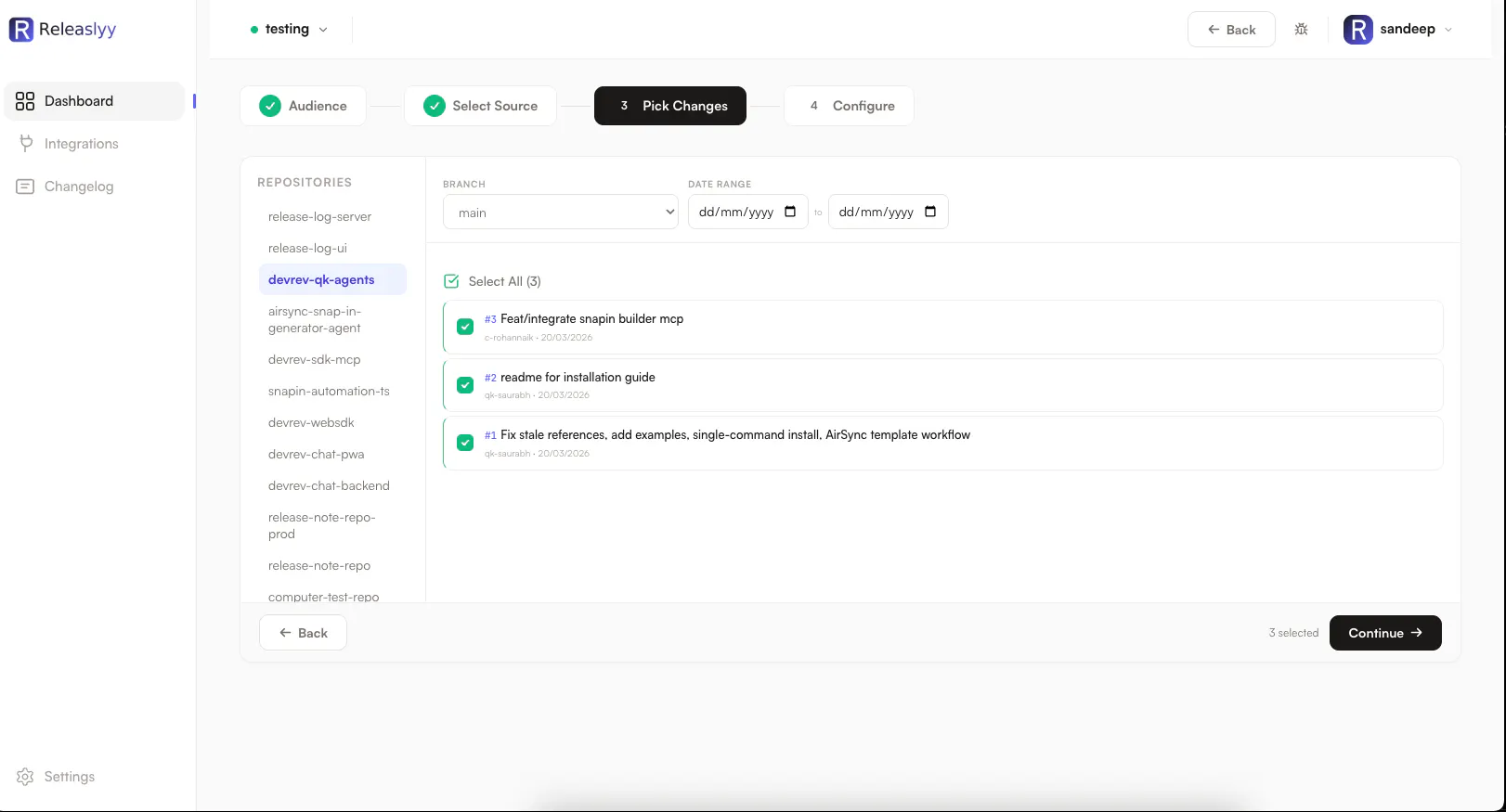Click the Releaslyy logo icon
Image resolution: width=1506 pixels, height=812 pixels.
point(20,29)
